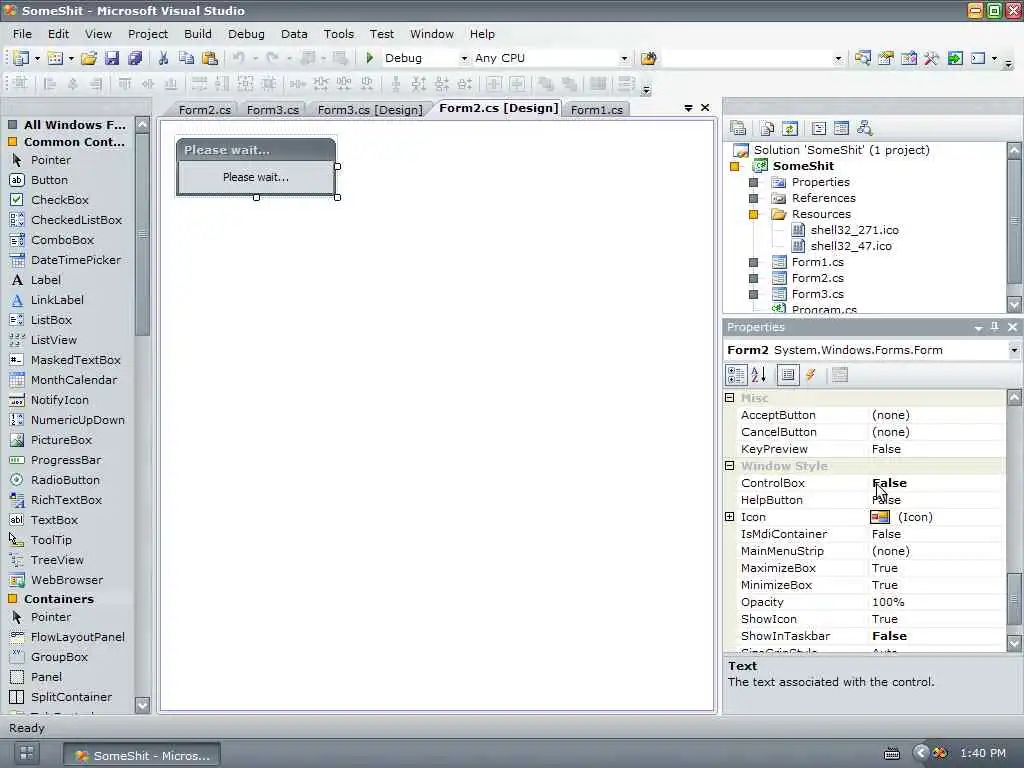This screenshot has width=1024, height=768.
Task: Click the New Project toolbar icon
Action: (20, 58)
